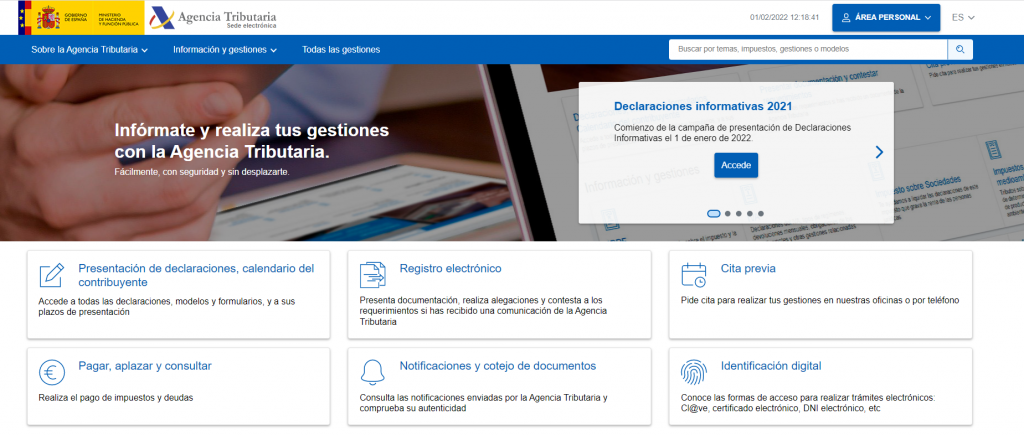Click the Agencia Tributaria logo
This screenshot has width=1024, height=435.
[213, 18]
